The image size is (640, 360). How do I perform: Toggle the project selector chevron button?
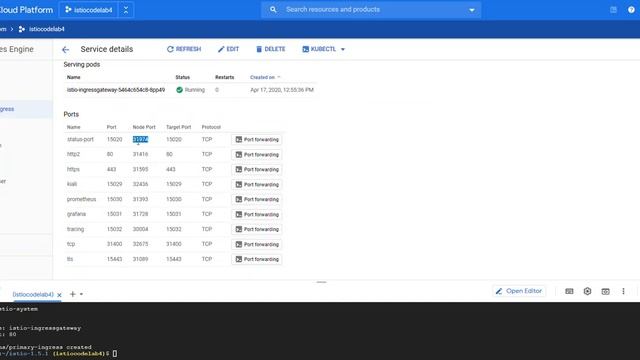126,10
